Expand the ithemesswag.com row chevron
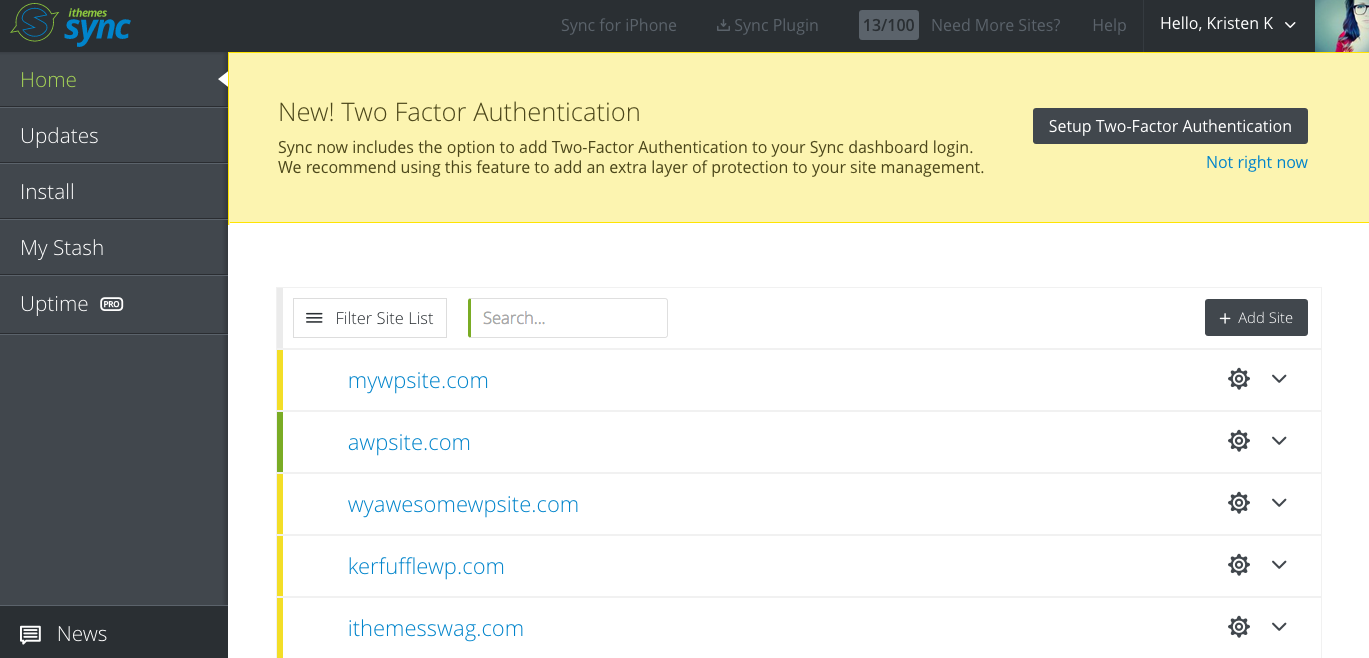This screenshot has height=658, width=1369. pos(1279,627)
